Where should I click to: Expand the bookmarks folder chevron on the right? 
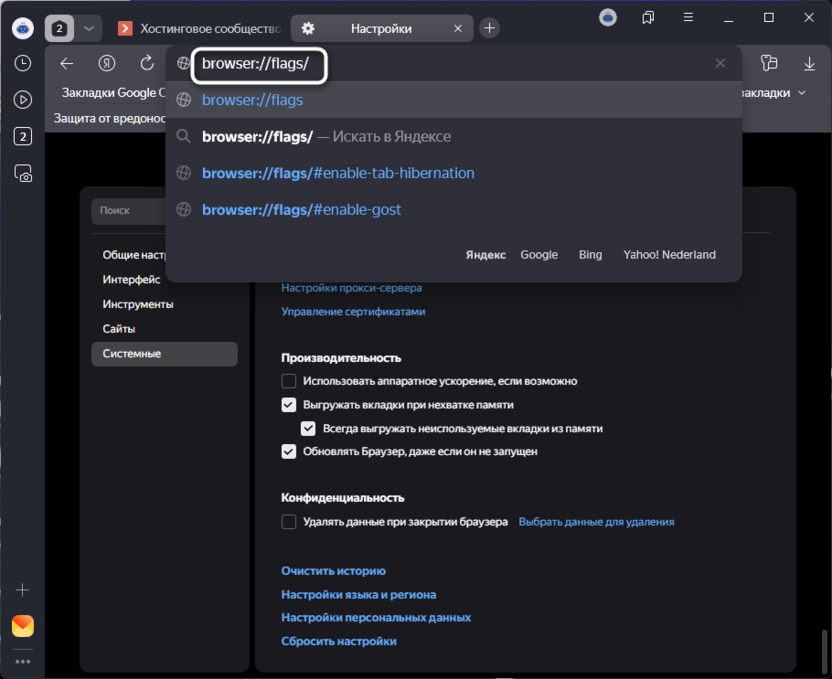[801, 93]
